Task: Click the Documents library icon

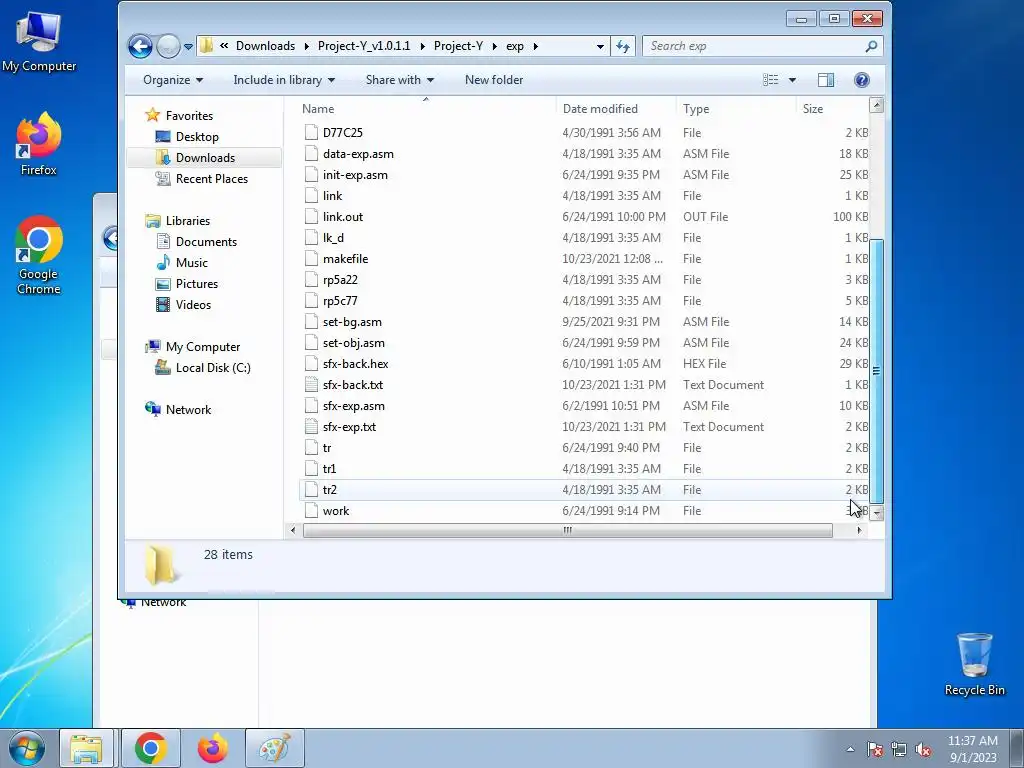Action: [x=163, y=242]
